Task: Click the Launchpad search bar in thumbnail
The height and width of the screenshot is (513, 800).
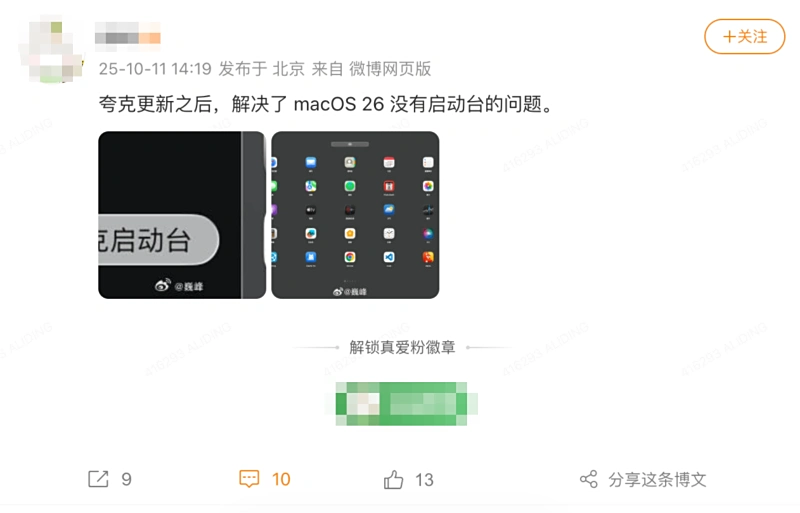Action: (x=349, y=144)
